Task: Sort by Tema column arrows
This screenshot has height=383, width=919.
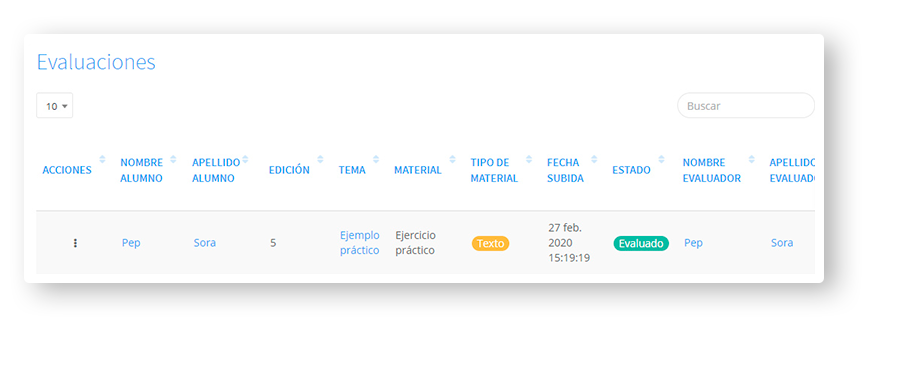Action: [376, 159]
